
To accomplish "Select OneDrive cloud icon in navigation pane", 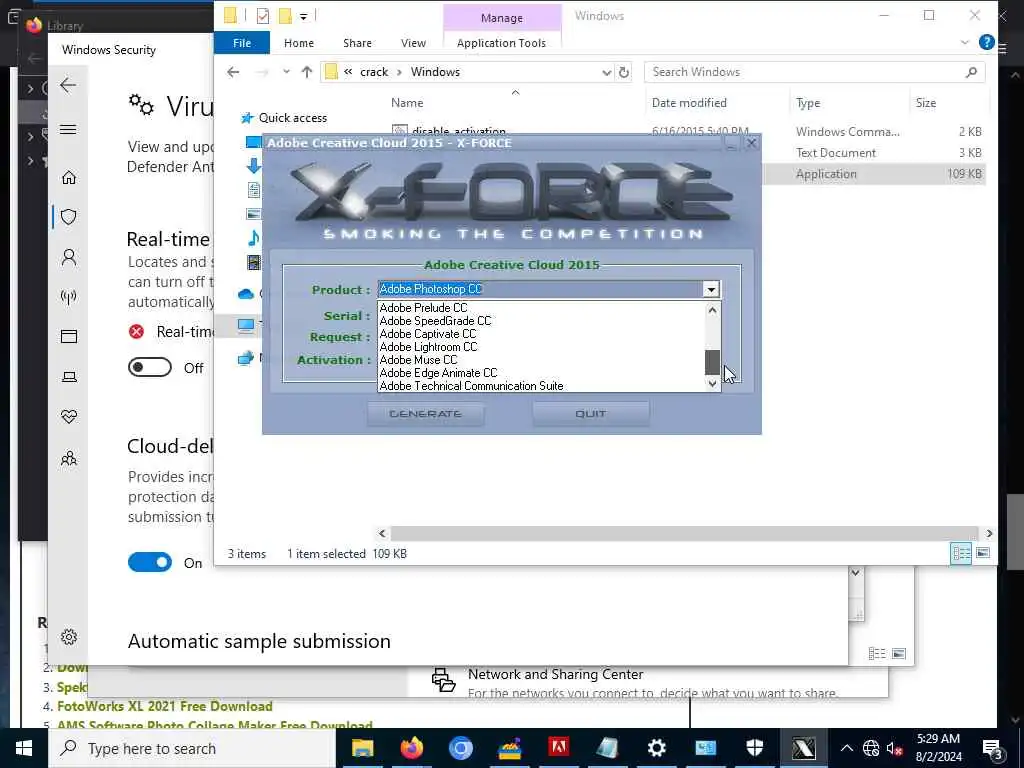I will [x=246, y=295].
